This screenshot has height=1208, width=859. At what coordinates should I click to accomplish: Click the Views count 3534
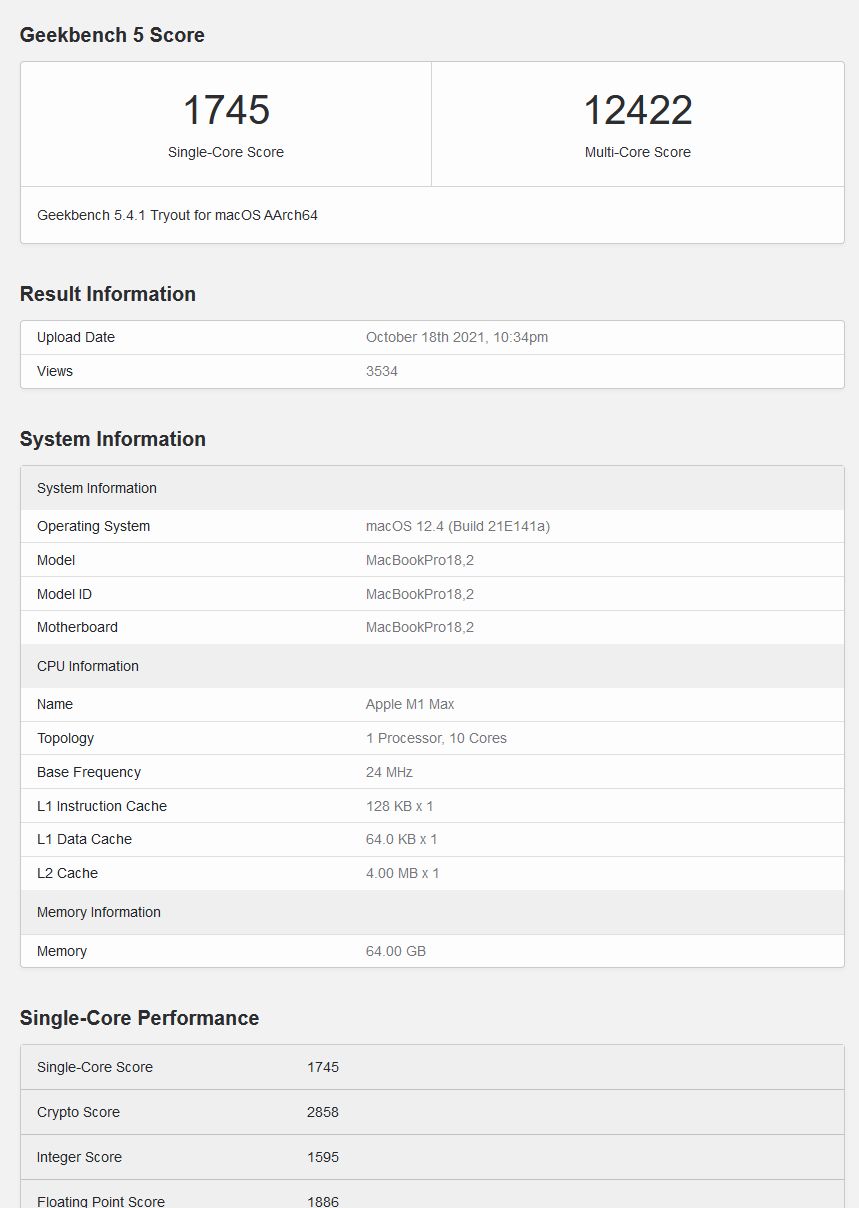tap(381, 371)
